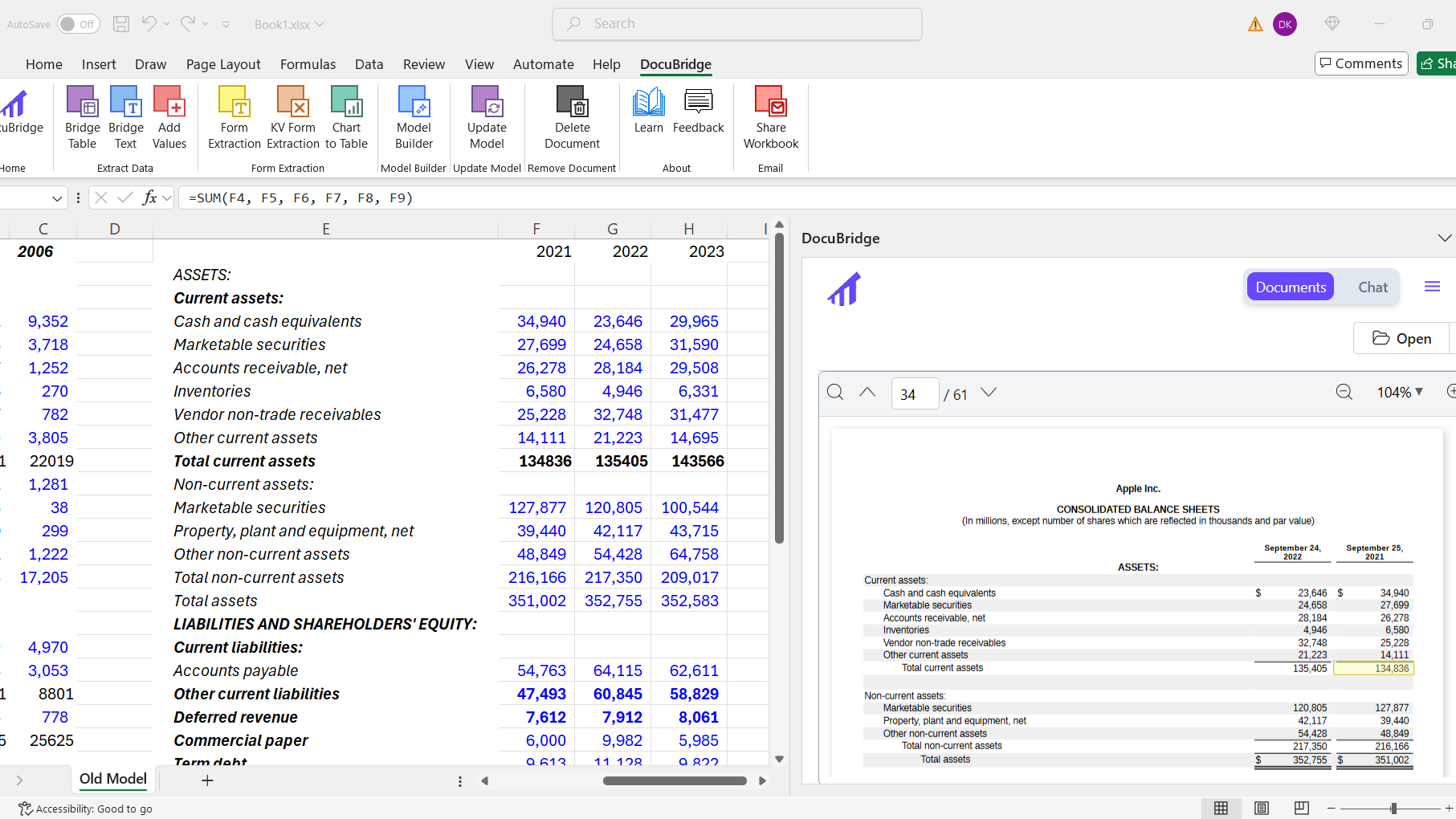Confirm the formula with the checkmark icon

point(125,198)
